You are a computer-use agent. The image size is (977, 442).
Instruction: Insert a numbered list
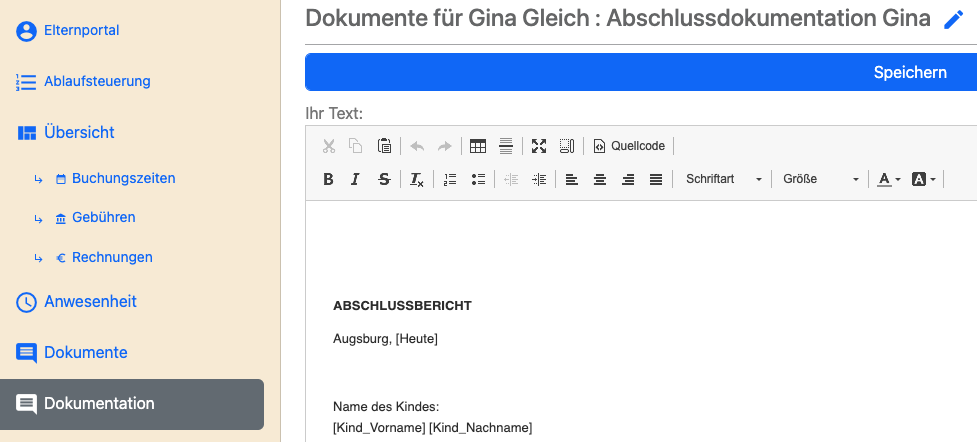point(450,179)
